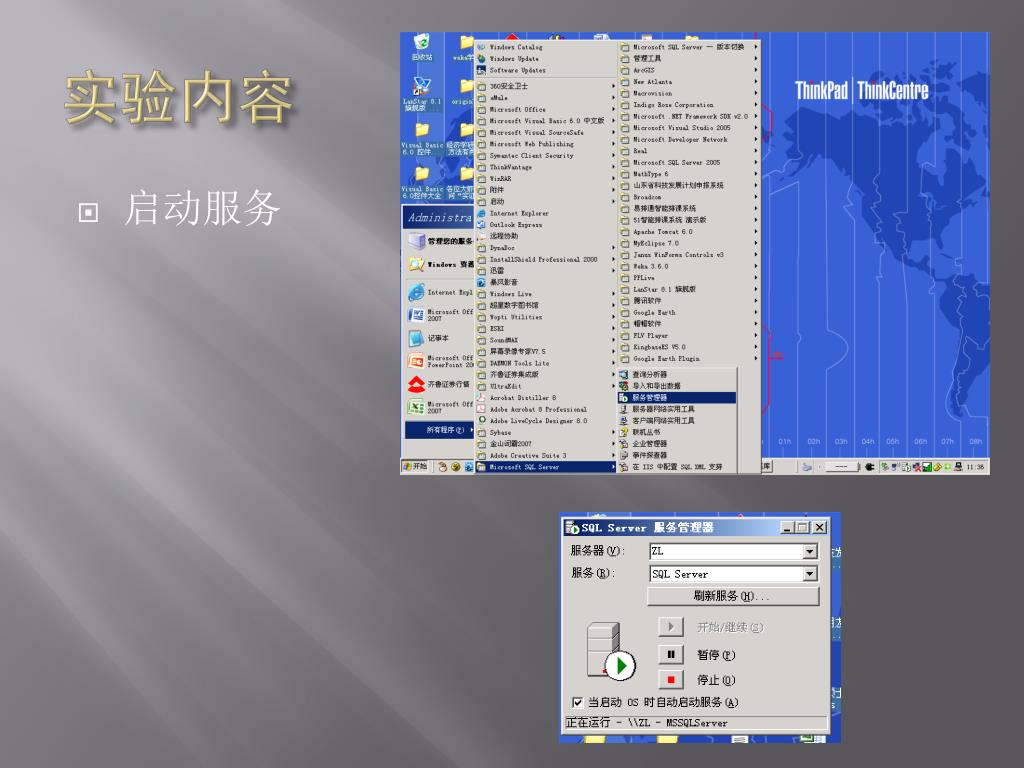
Task: Expand the 管理工具 folder in second column
Action: tap(689, 59)
